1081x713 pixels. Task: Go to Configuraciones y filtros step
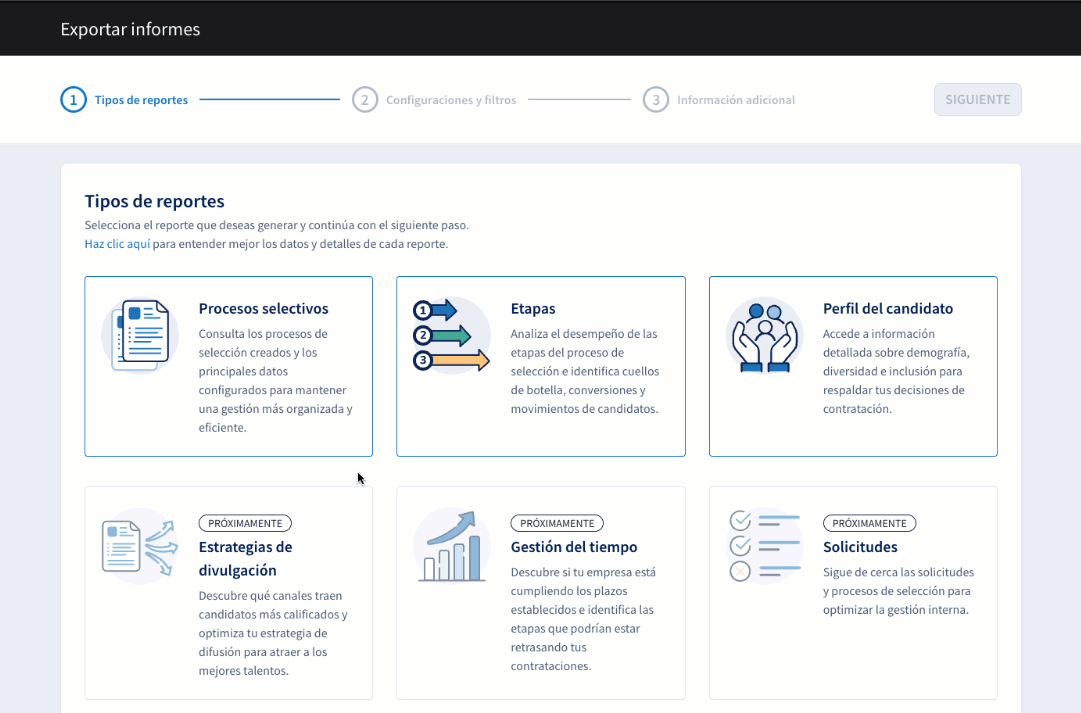click(451, 100)
